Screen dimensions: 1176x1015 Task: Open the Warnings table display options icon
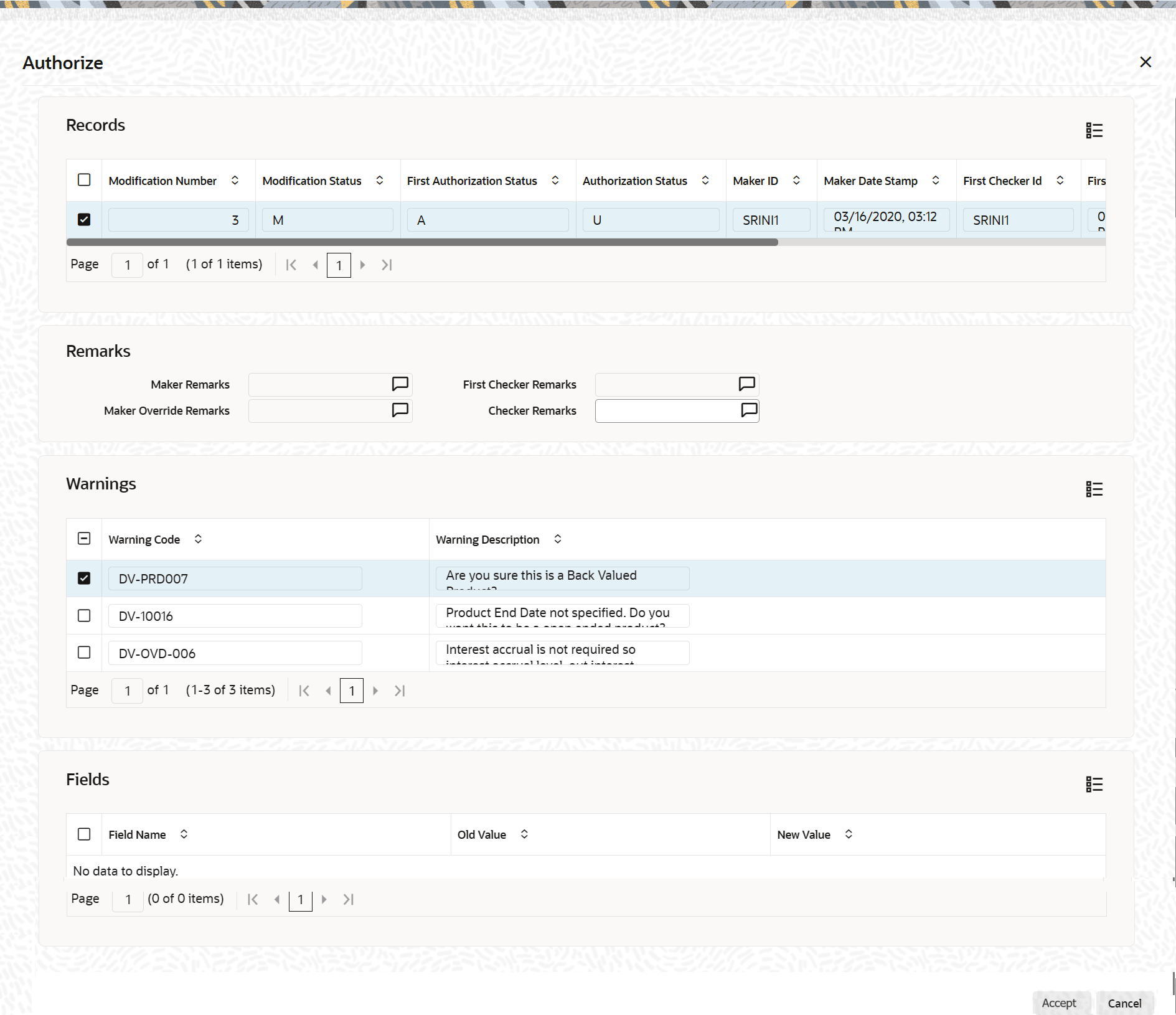[1094, 489]
